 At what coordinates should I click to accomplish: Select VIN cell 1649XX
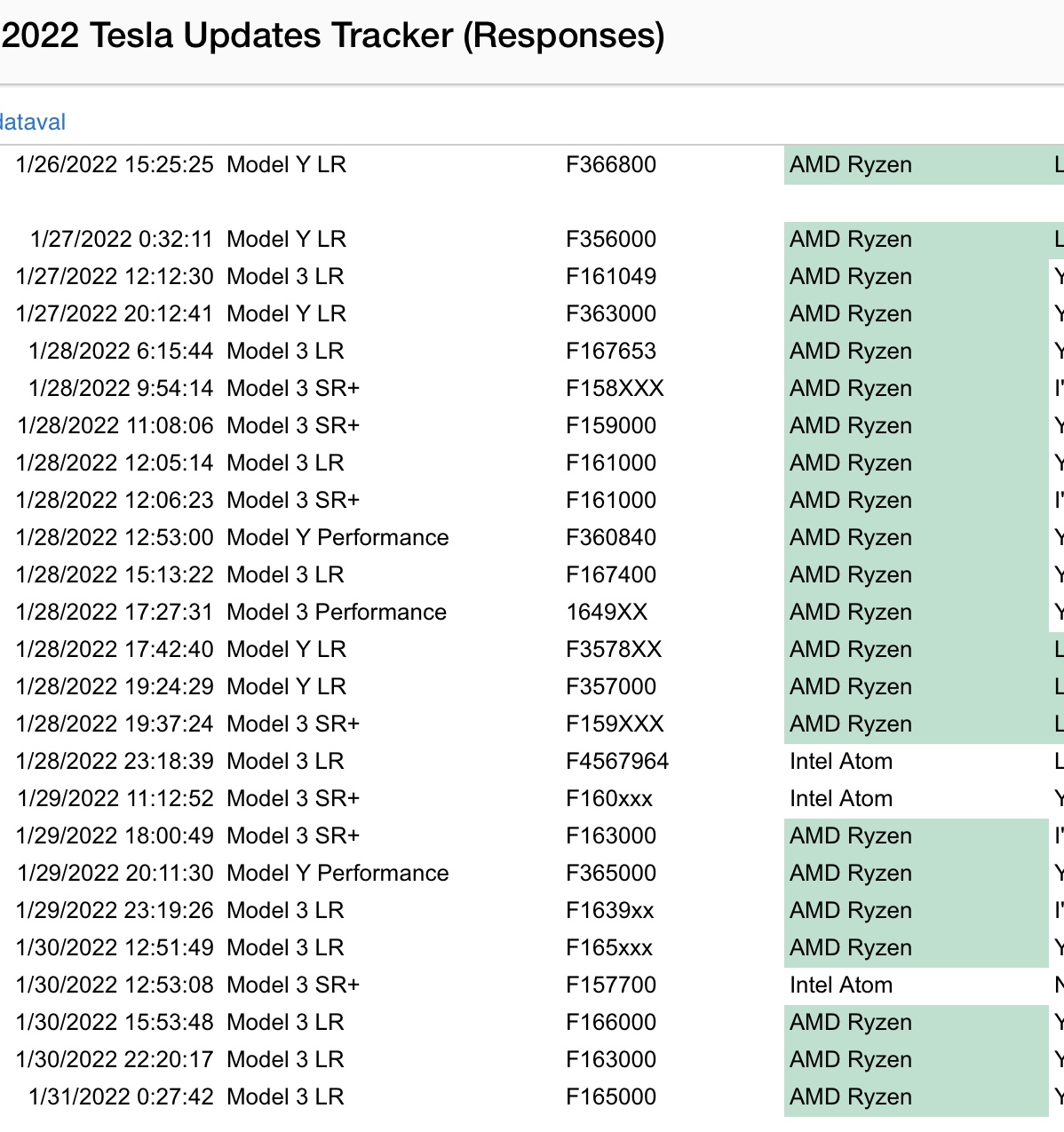point(607,612)
